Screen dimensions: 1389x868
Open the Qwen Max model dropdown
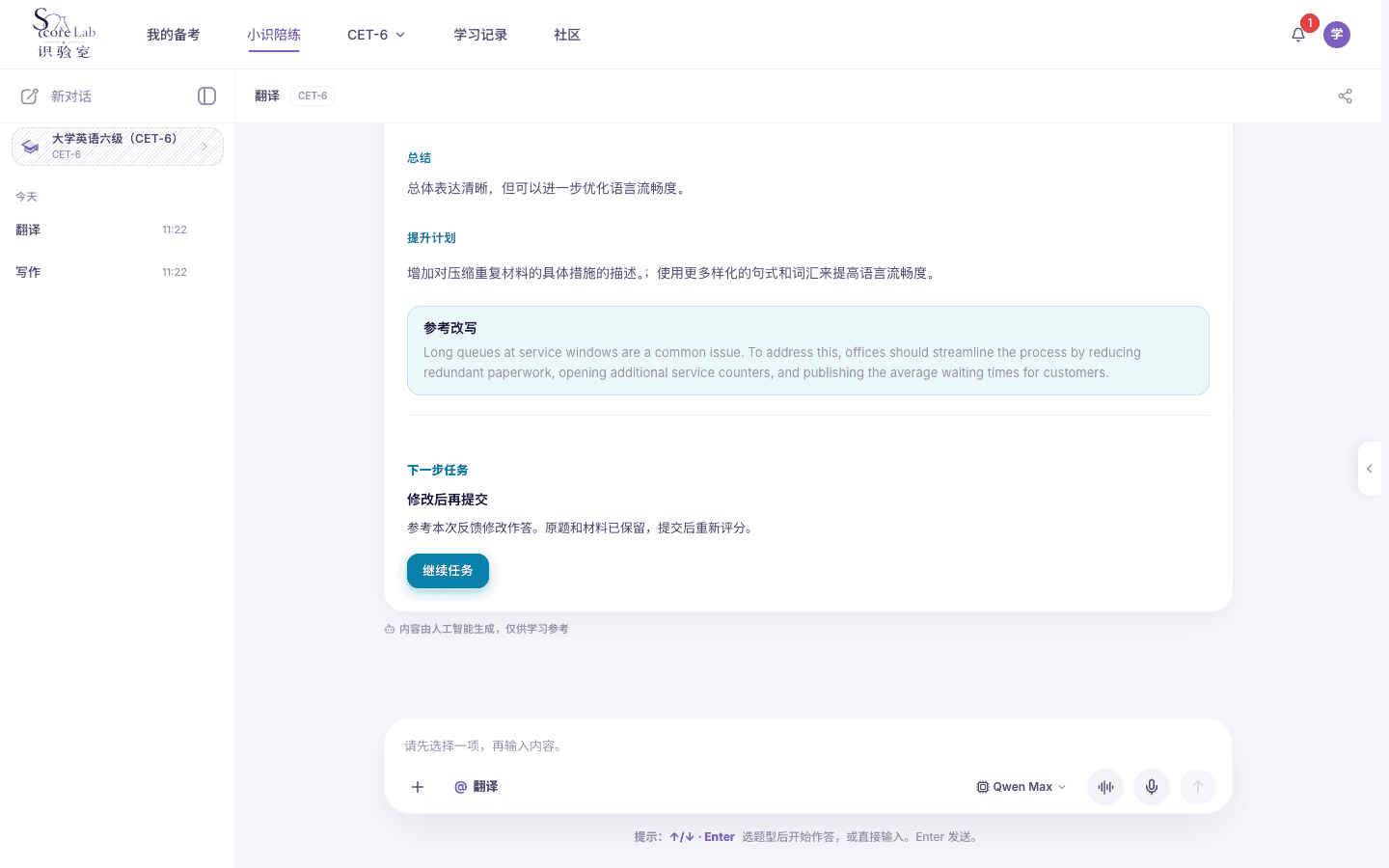[x=1021, y=787]
